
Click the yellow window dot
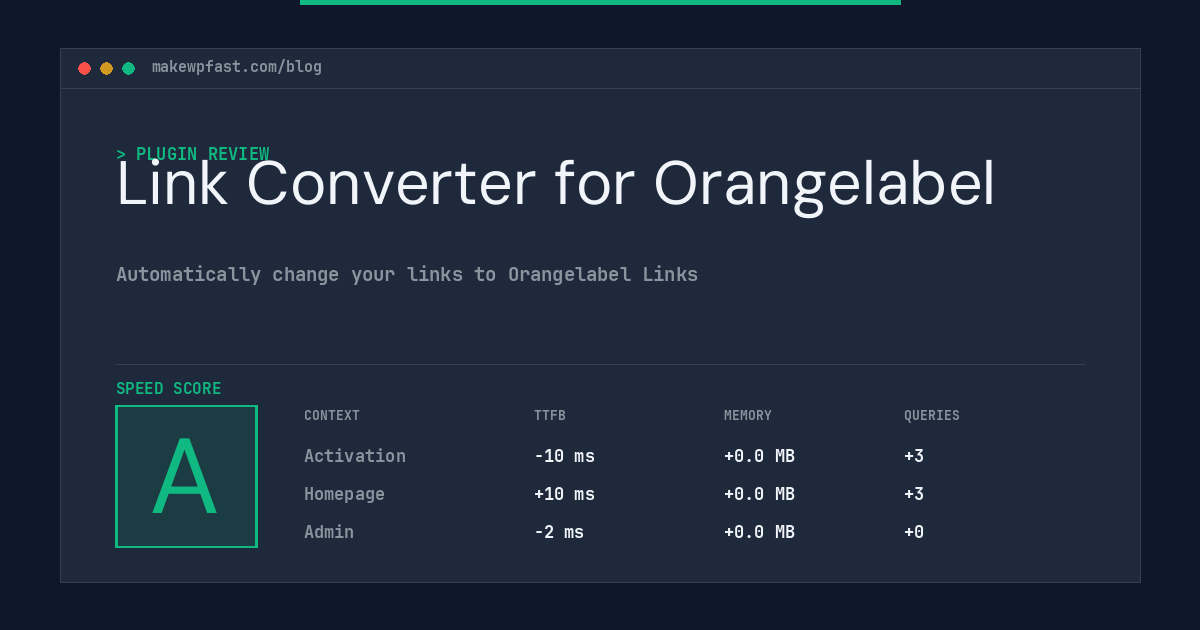106,68
